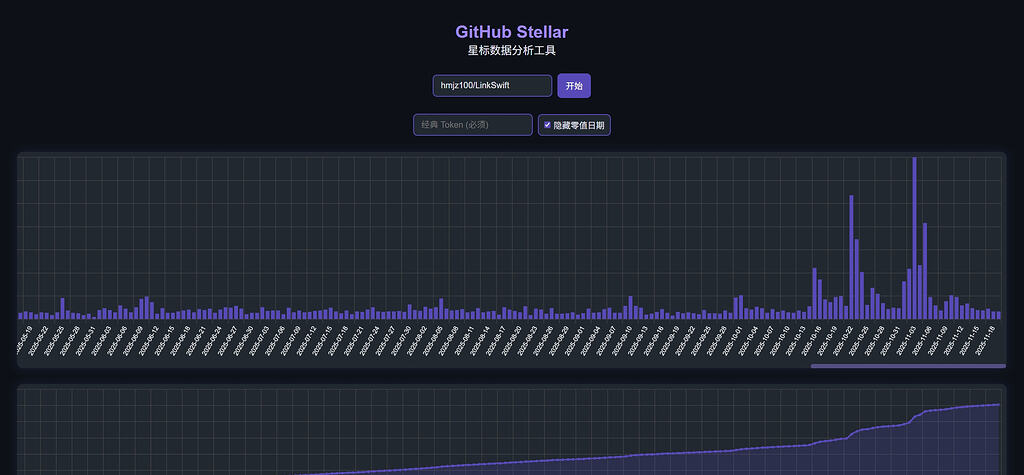This screenshot has width=1024, height=475.
Task: Click the 2025-06-18 axis date label
Action: pos(179,340)
